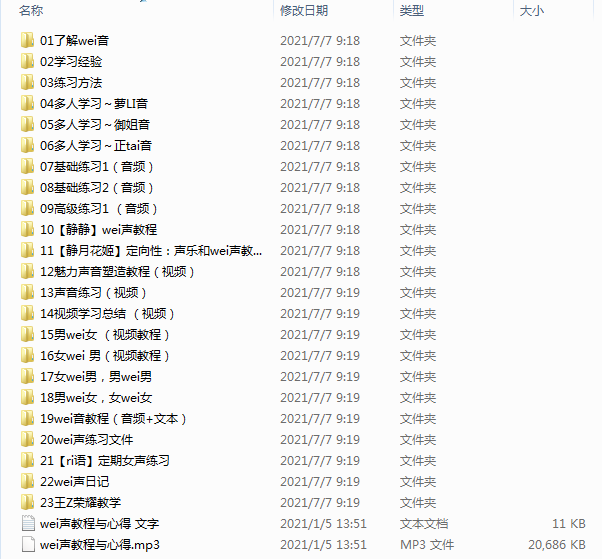Sort files by 大小 column header

coord(531,11)
